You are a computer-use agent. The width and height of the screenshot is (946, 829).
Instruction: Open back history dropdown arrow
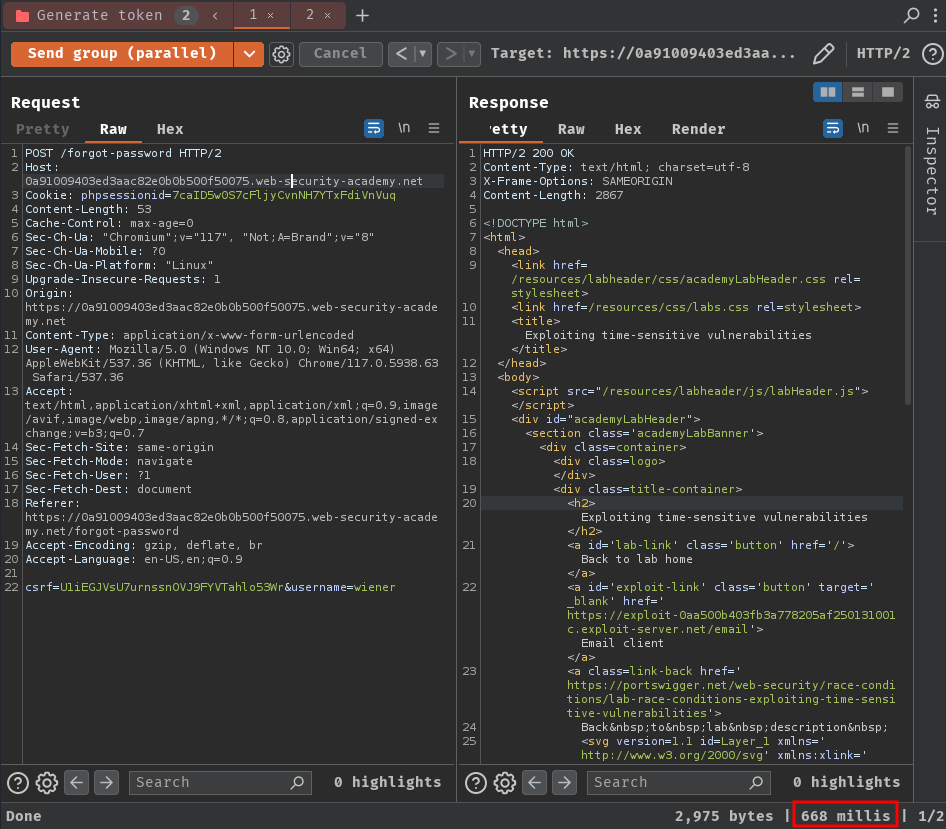(423, 54)
